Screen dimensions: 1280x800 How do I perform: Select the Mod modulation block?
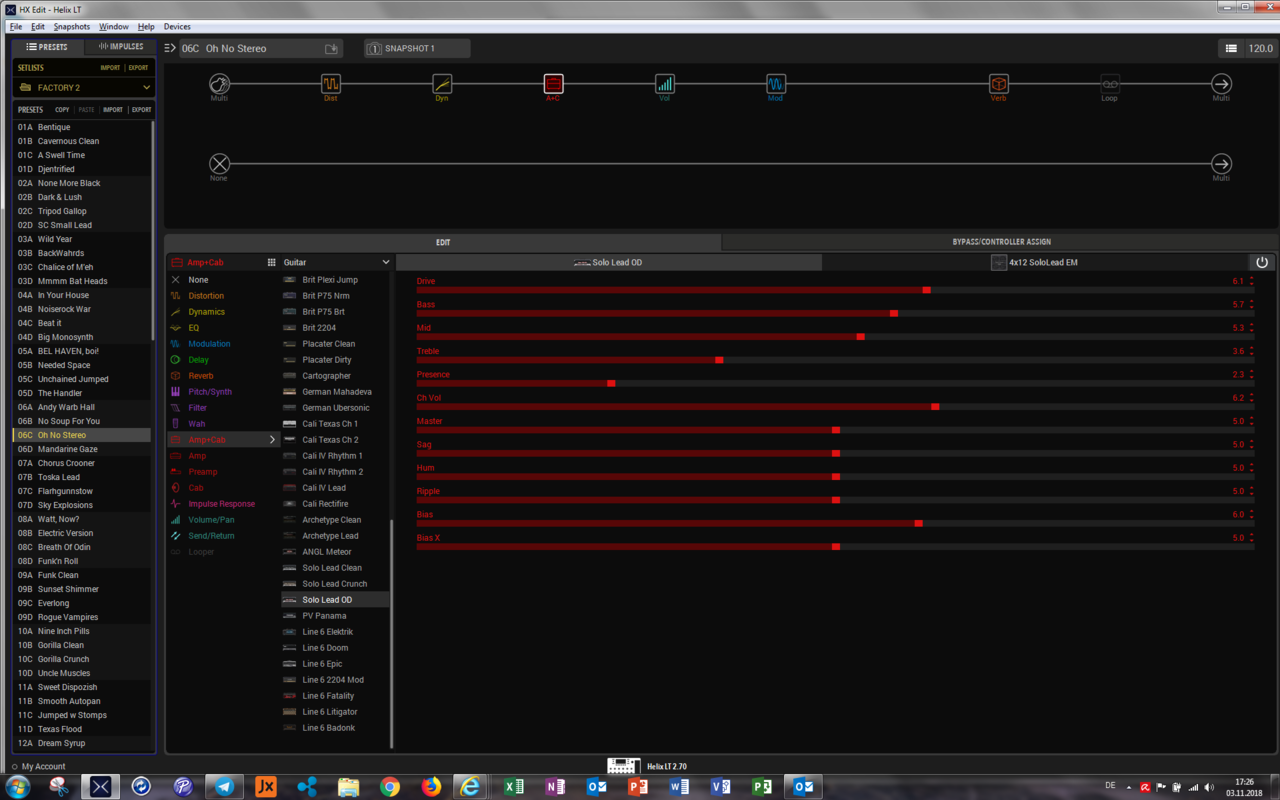776,84
